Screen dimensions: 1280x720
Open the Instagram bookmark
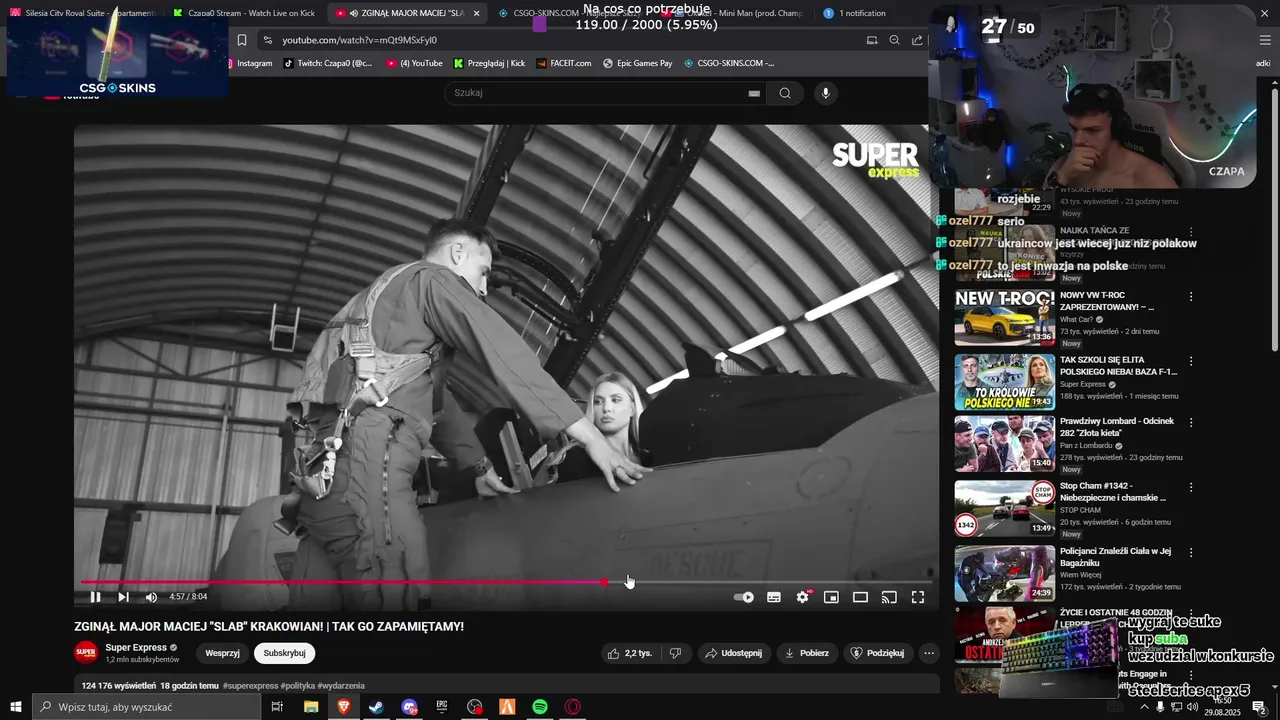click(x=250, y=63)
